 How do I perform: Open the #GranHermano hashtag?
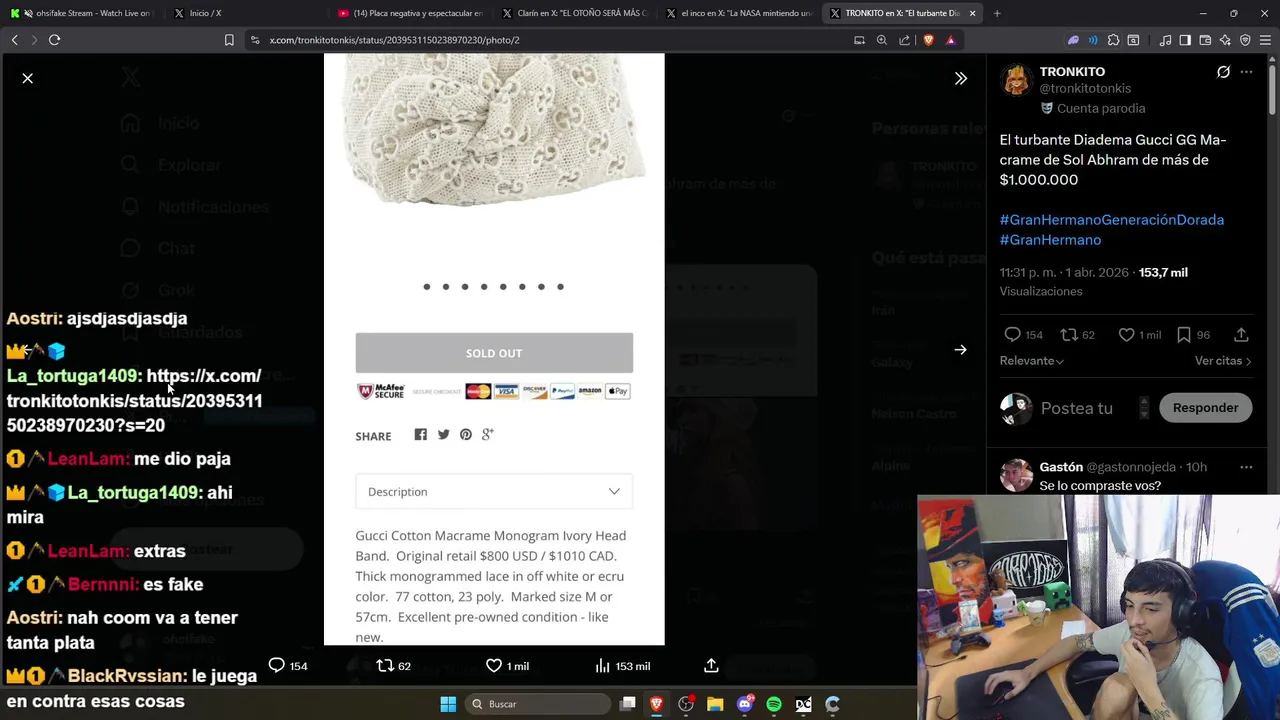(x=1050, y=240)
